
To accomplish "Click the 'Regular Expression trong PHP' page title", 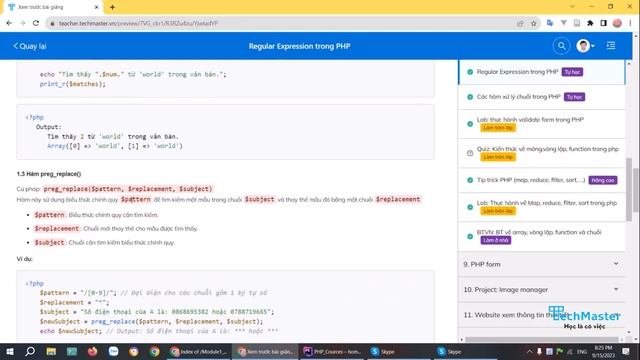I will click(x=300, y=46).
